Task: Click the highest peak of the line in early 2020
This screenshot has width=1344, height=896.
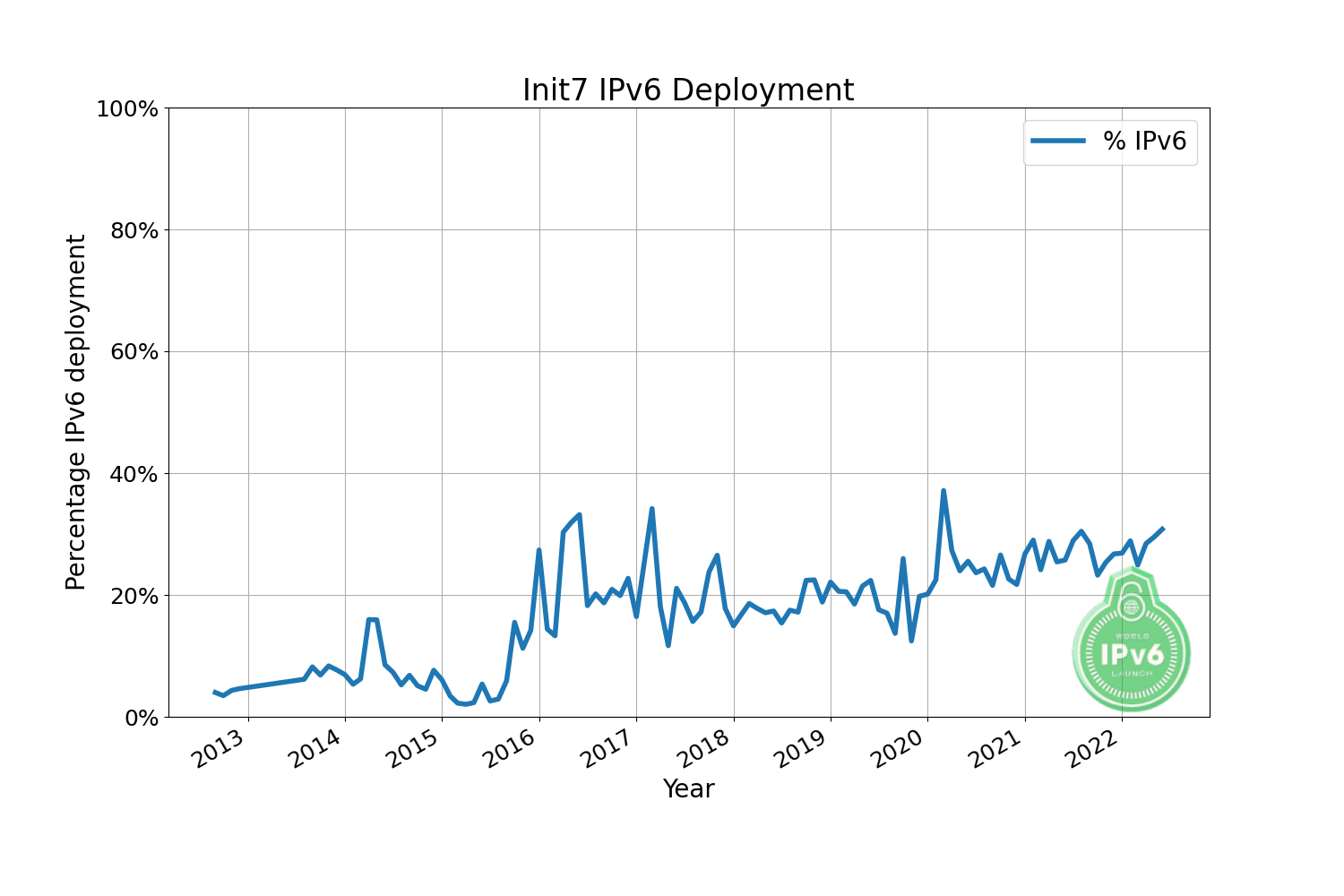Action: click(943, 491)
